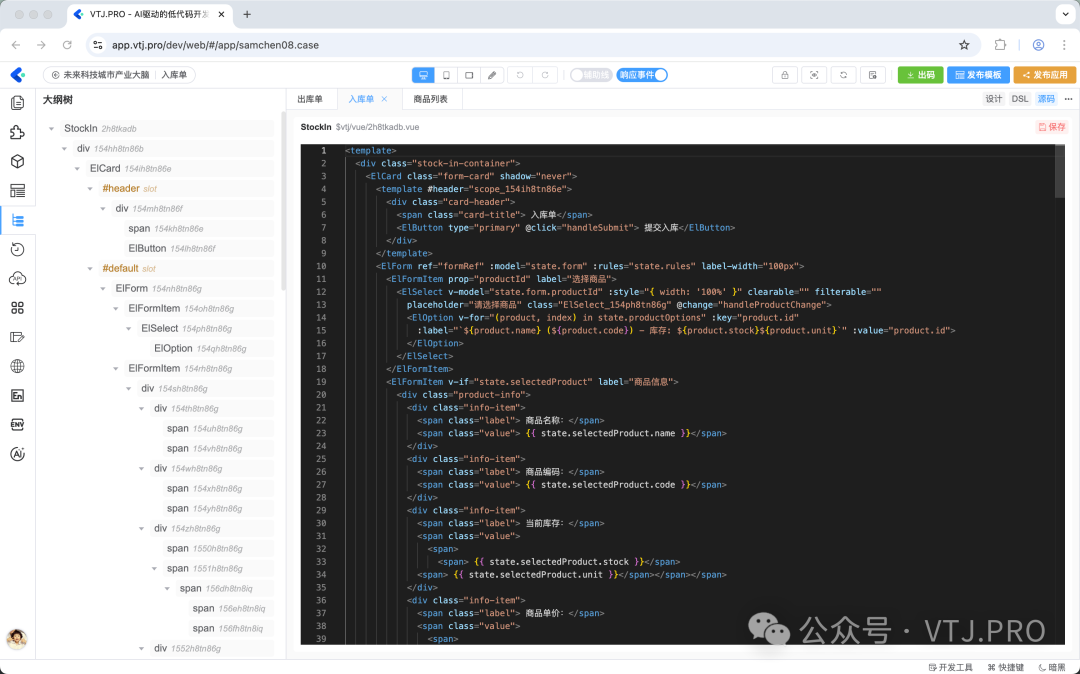This screenshot has height=674, width=1080.
Task: Click the document settings icon in toolbar
Action: click(873, 75)
